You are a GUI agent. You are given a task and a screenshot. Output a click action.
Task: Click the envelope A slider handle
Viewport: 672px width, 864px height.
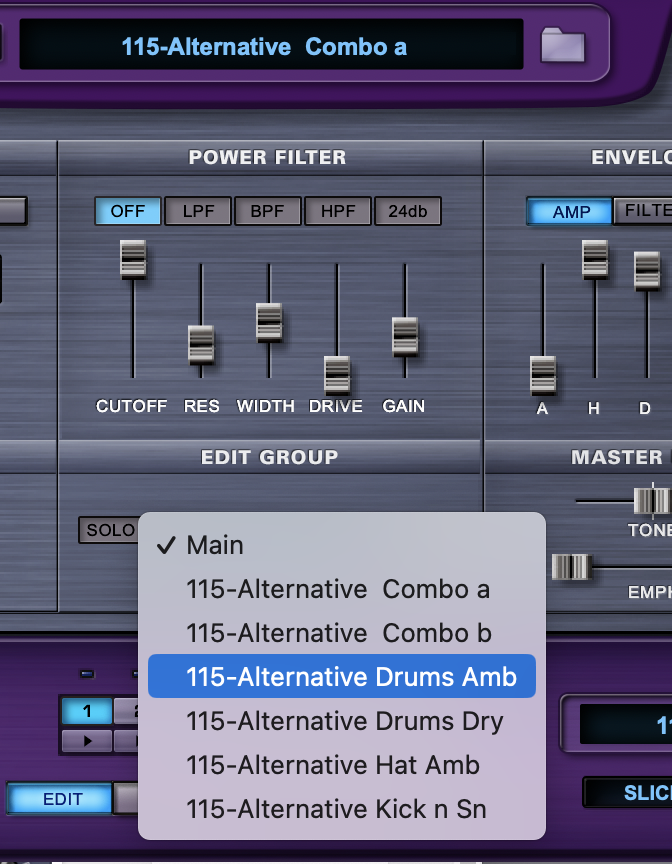(543, 375)
